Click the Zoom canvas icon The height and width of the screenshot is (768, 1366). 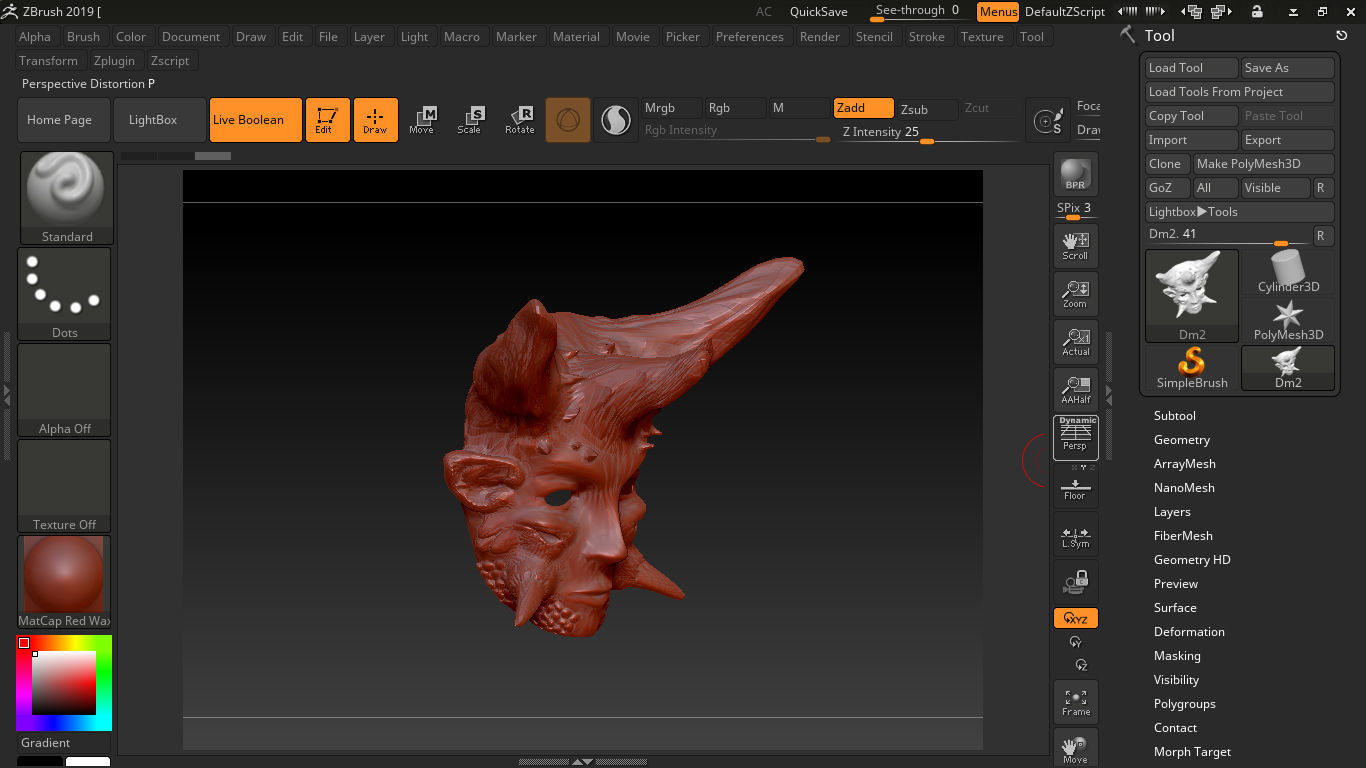(1075, 294)
